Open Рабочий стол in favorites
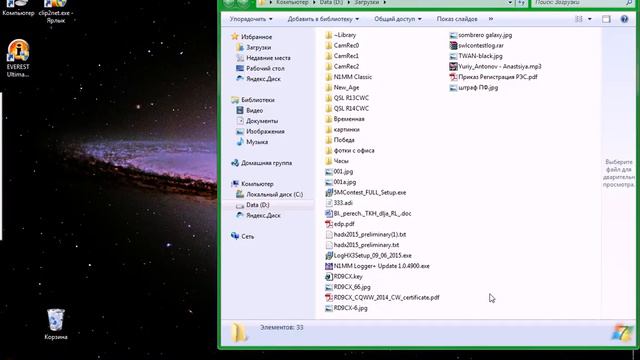 [260, 69]
